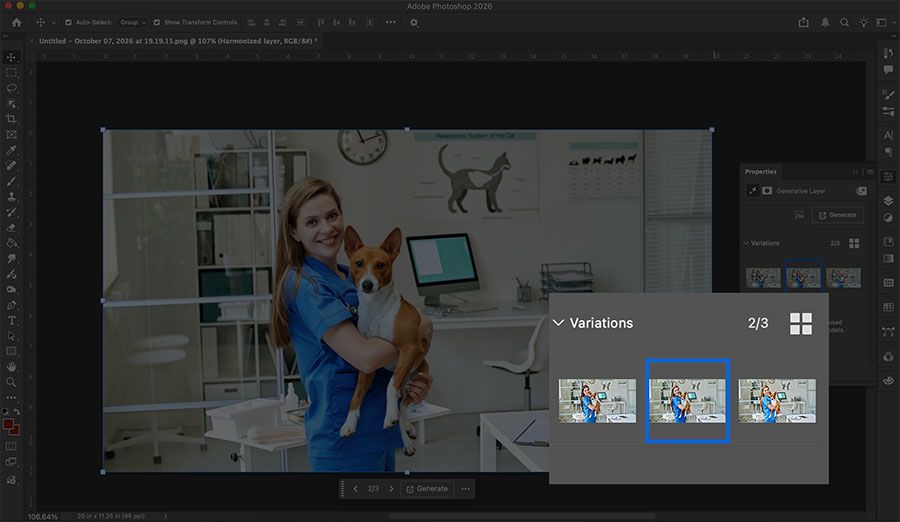This screenshot has height=522, width=900.
Task: Select the Crop tool
Action: coord(11,119)
